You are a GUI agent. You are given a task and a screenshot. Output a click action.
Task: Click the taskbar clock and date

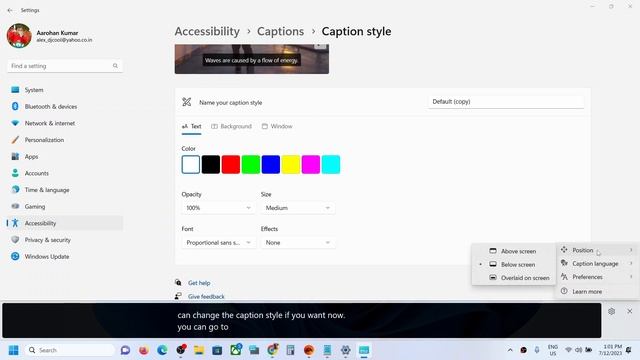[611, 350]
